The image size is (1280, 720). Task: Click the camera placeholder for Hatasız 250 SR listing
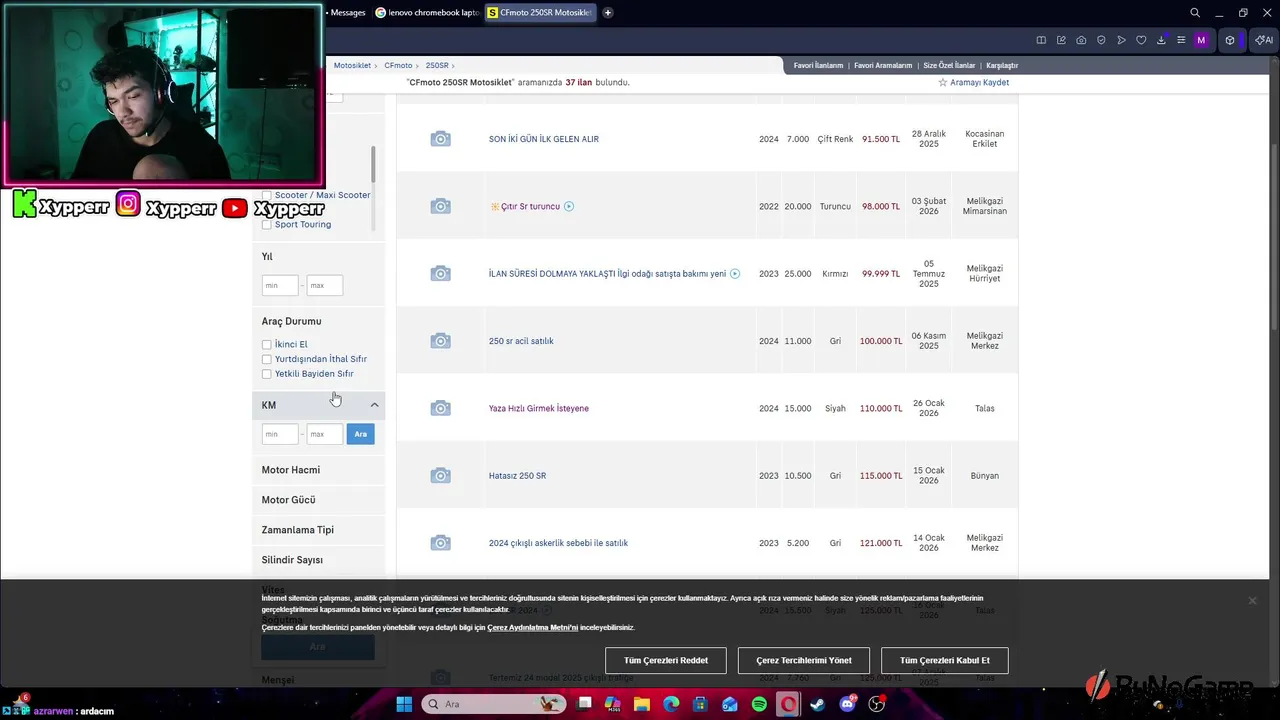pyautogui.click(x=440, y=476)
